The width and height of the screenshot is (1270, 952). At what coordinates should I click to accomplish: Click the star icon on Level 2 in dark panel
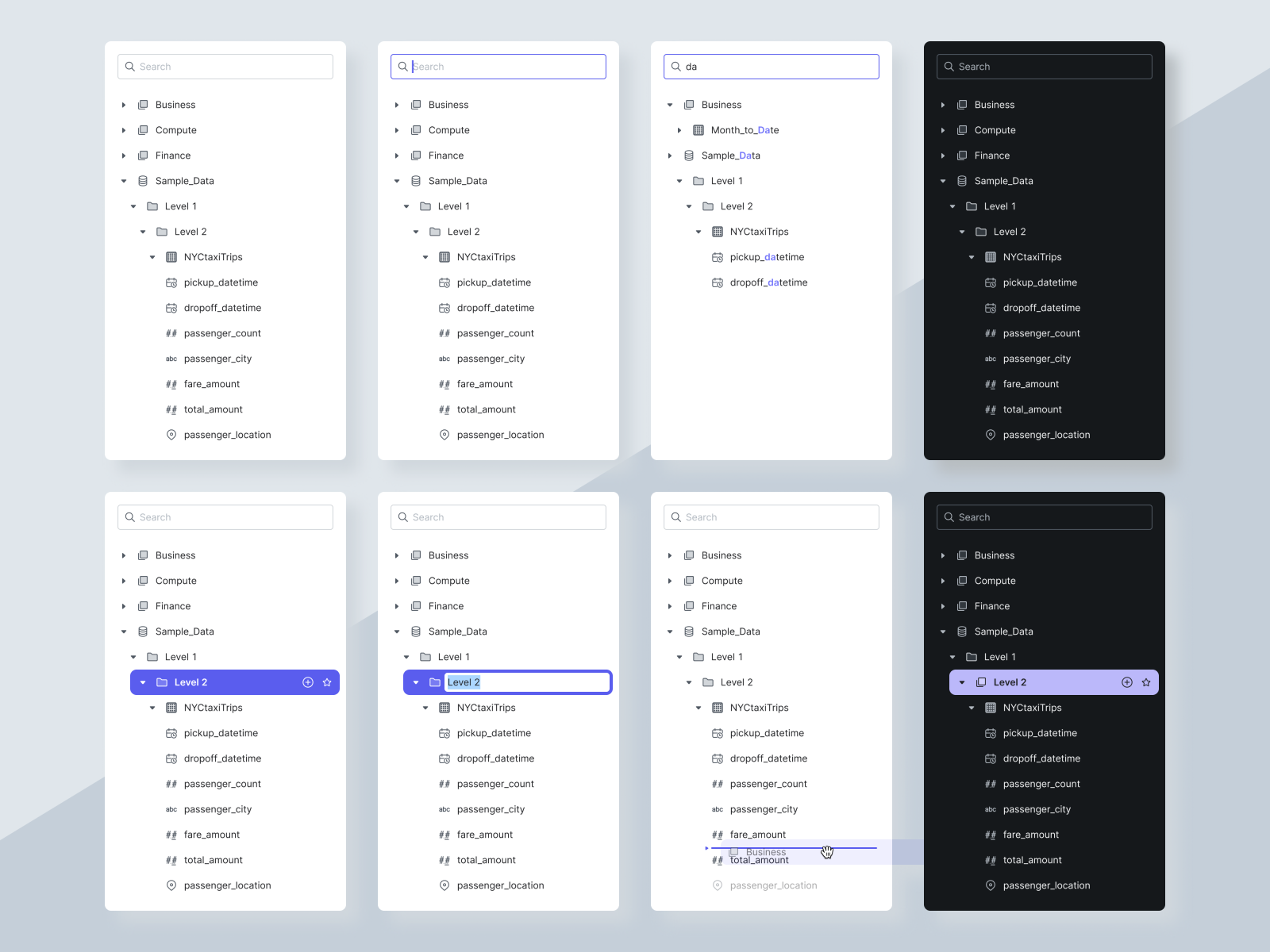pyautogui.click(x=1146, y=682)
